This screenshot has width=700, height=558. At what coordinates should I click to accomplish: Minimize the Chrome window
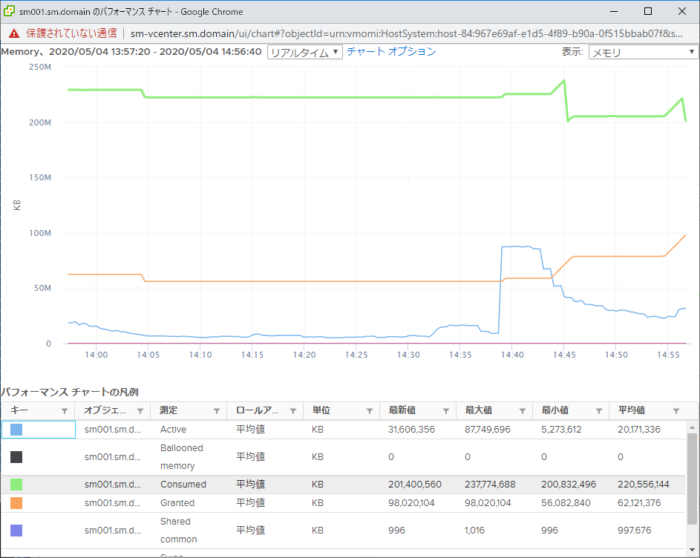point(614,11)
